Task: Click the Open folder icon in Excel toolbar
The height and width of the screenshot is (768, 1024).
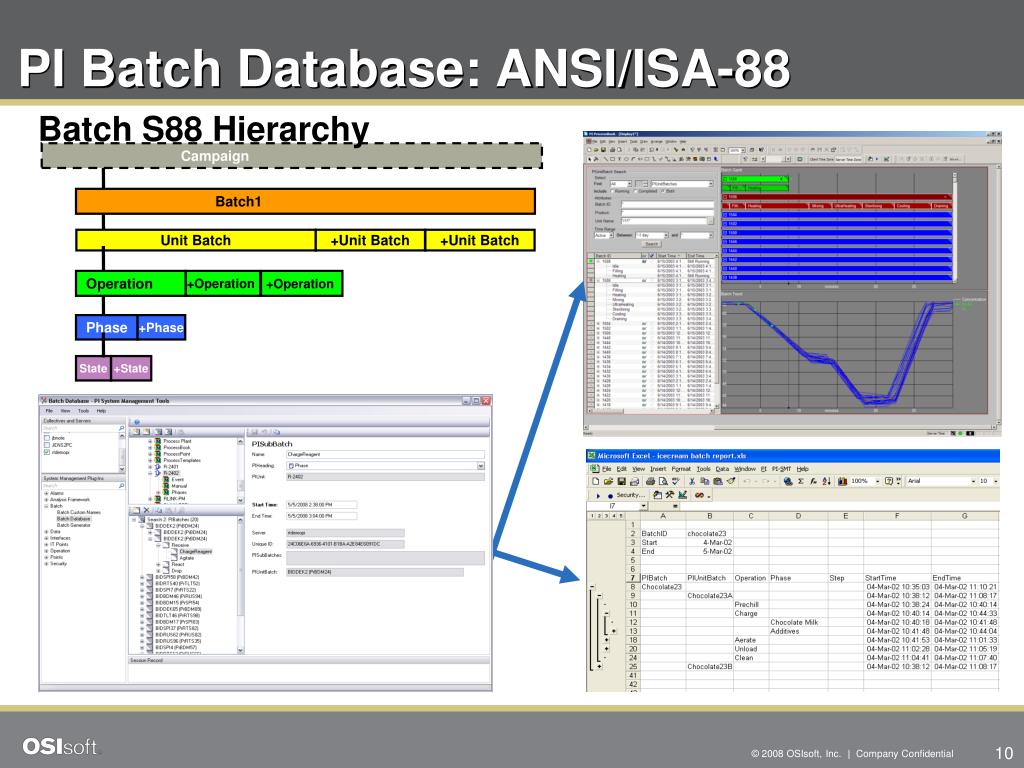Action: coord(609,481)
